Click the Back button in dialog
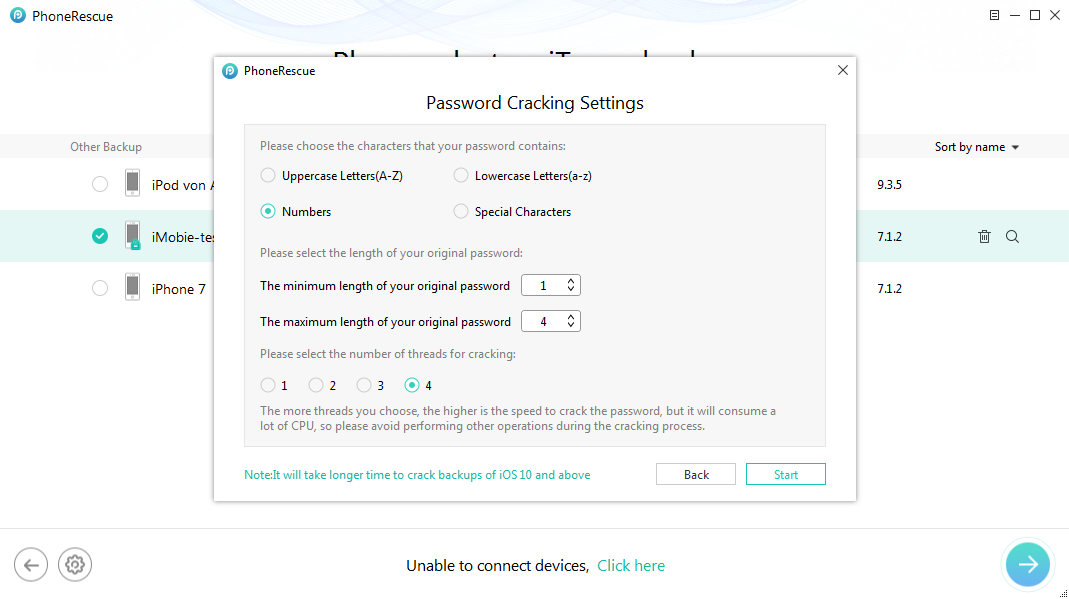The image size is (1069, 599). coord(696,475)
